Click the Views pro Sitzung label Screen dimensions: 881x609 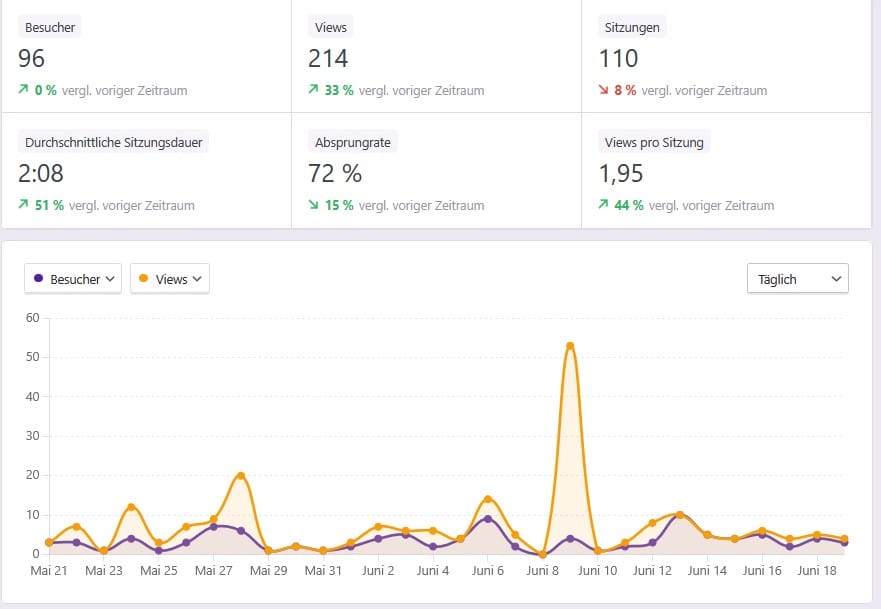[x=654, y=142]
